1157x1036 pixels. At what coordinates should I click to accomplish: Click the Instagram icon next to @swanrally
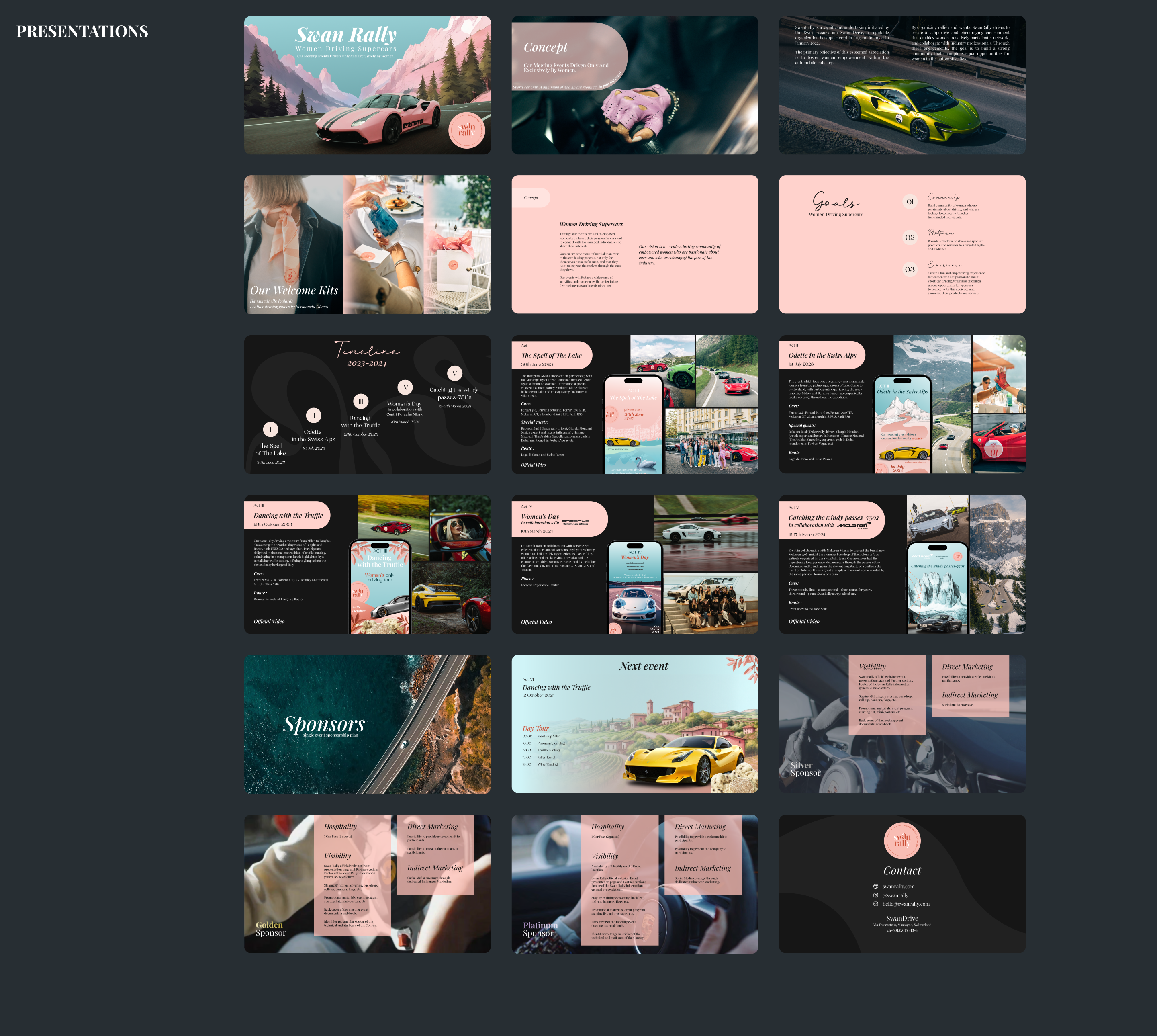click(875, 895)
